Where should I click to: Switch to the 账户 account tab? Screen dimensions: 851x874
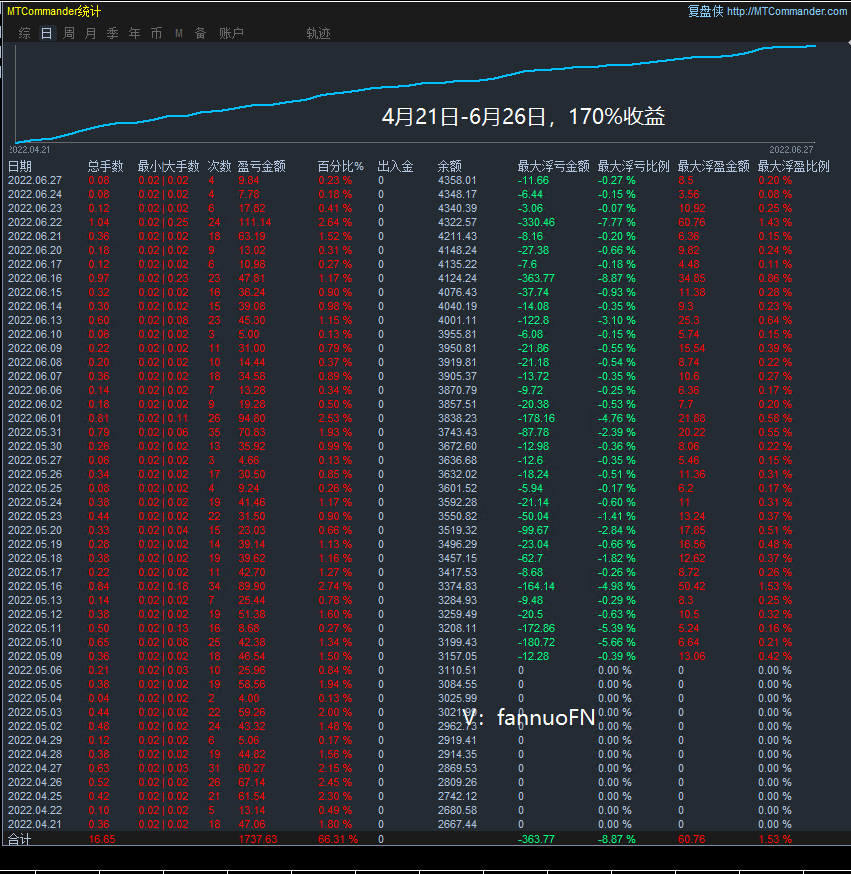(231, 33)
